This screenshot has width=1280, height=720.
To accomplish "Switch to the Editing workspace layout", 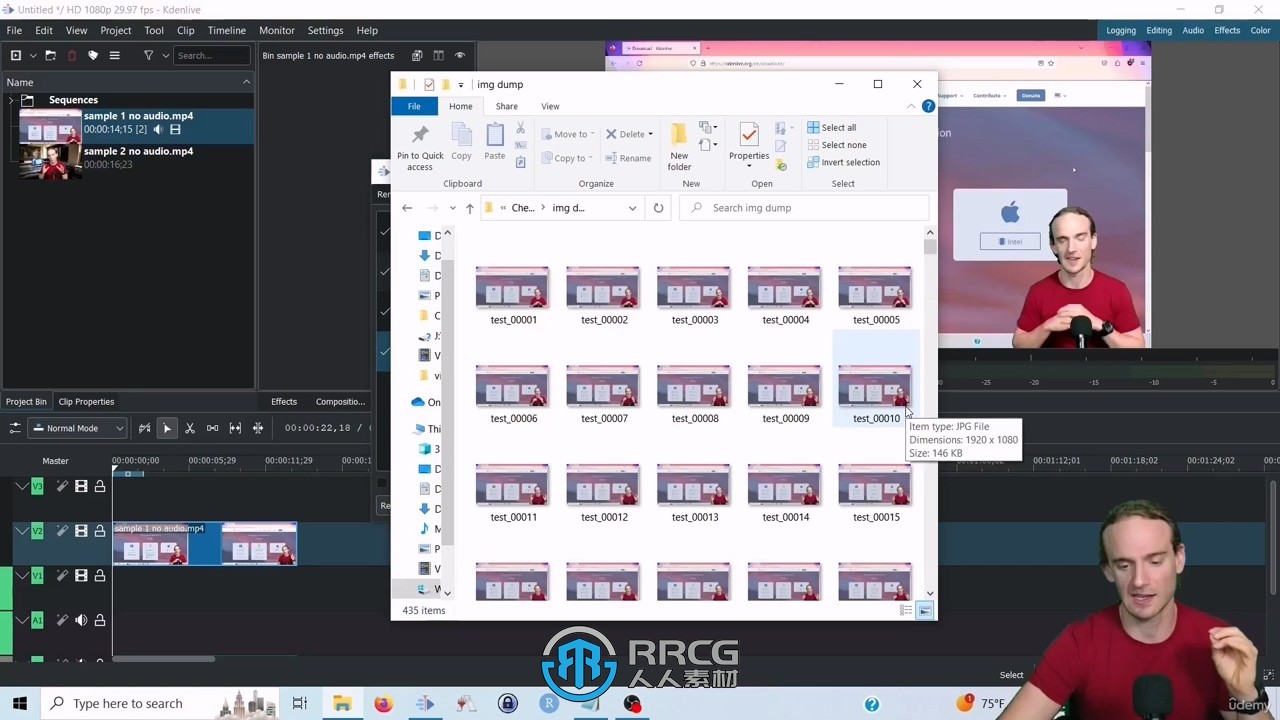I will point(1159,31).
